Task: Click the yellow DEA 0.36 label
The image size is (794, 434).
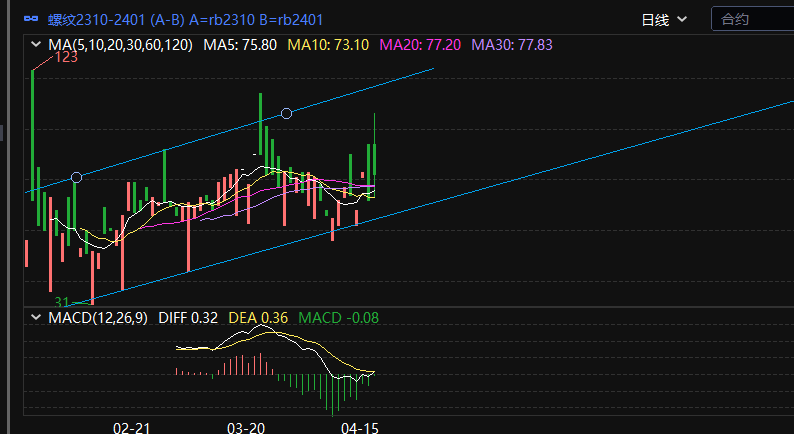Action: pyautogui.click(x=259, y=318)
